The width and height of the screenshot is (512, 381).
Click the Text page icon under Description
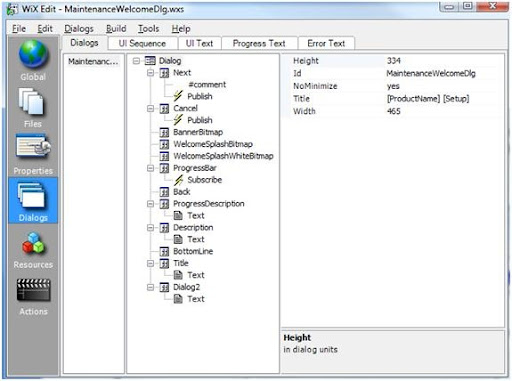click(178, 239)
